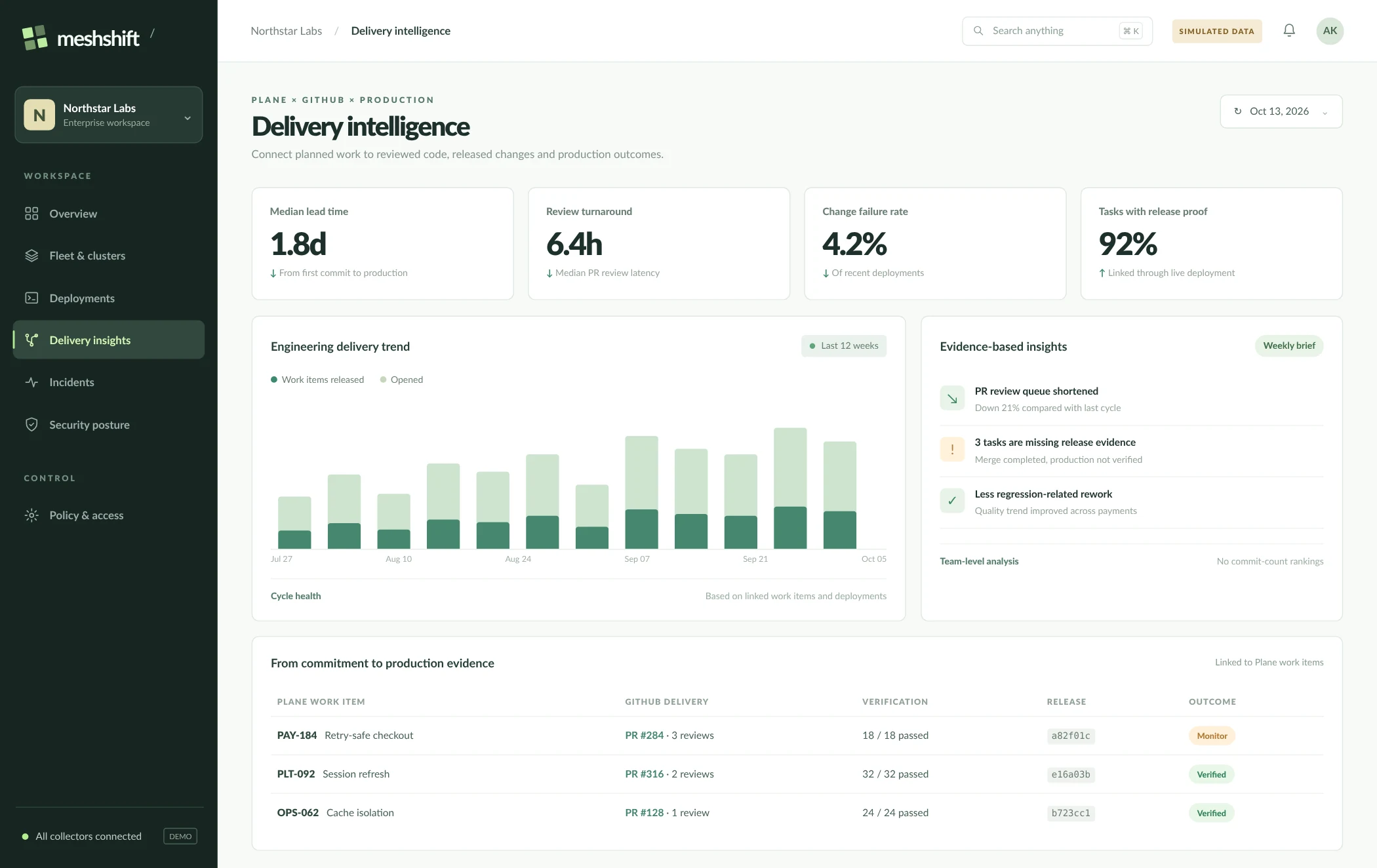1377x868 pixels.
Task: Go to Overview in sidebar
Action: [109, 214]
